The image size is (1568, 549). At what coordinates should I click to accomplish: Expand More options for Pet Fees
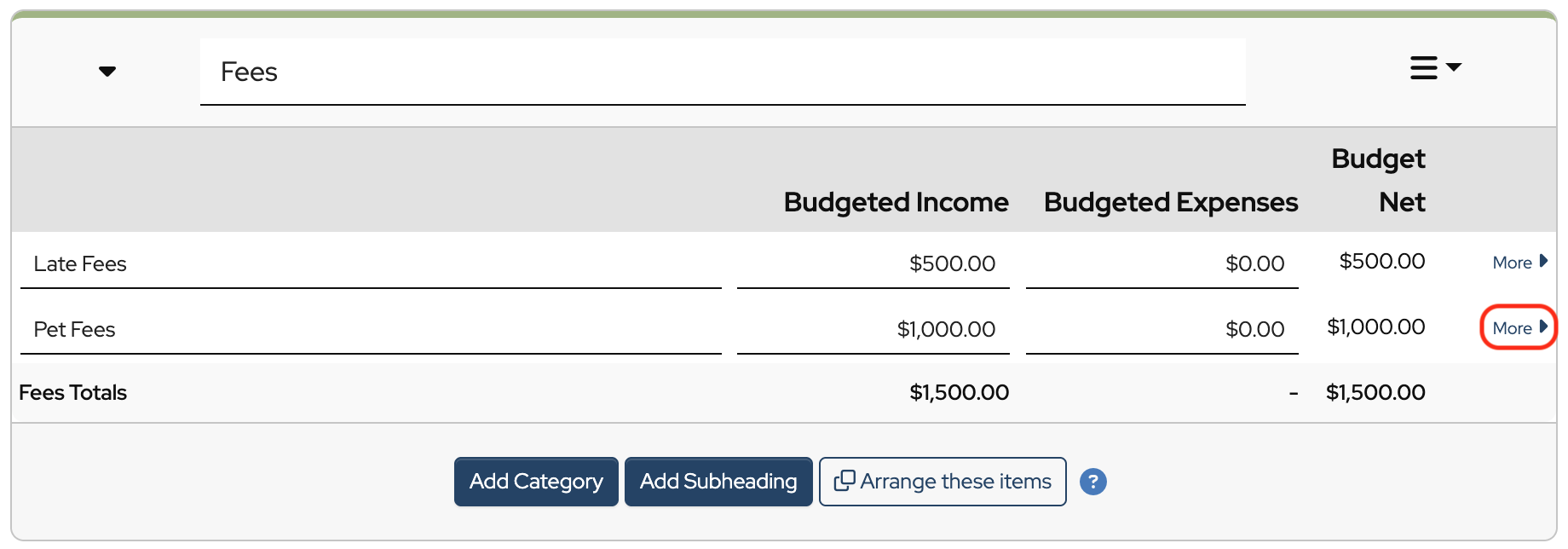click(1519, 328)
